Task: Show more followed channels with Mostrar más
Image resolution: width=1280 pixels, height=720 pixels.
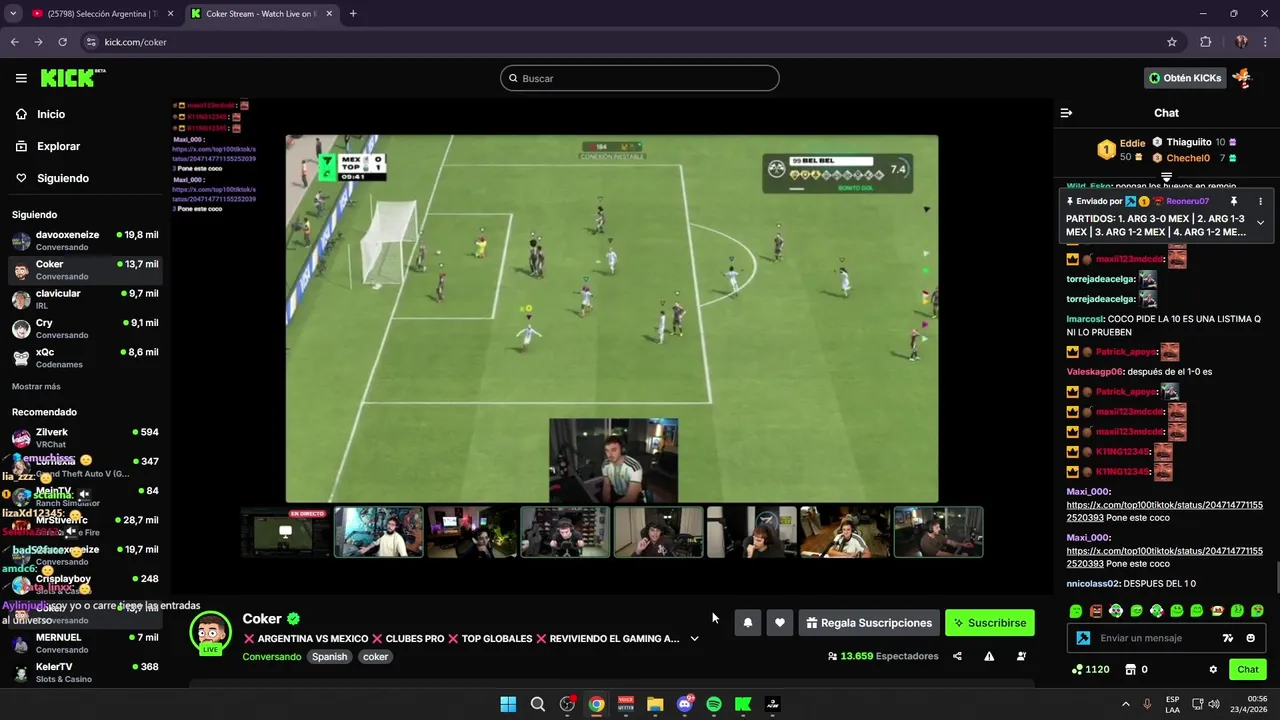Action: (x=36, y=386)
